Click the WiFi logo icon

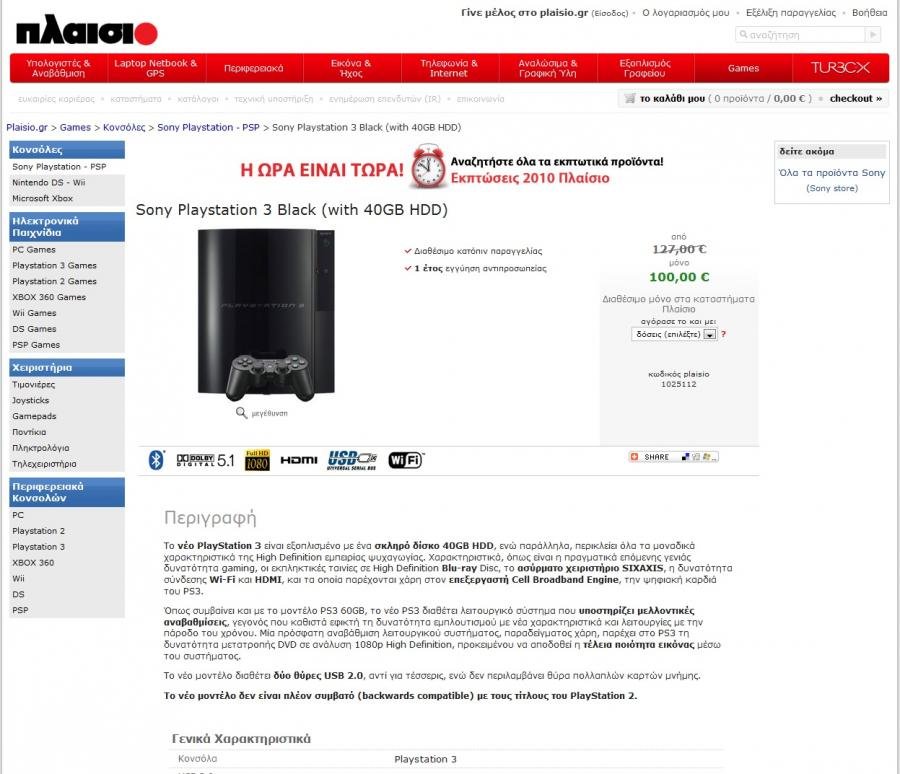406,460
